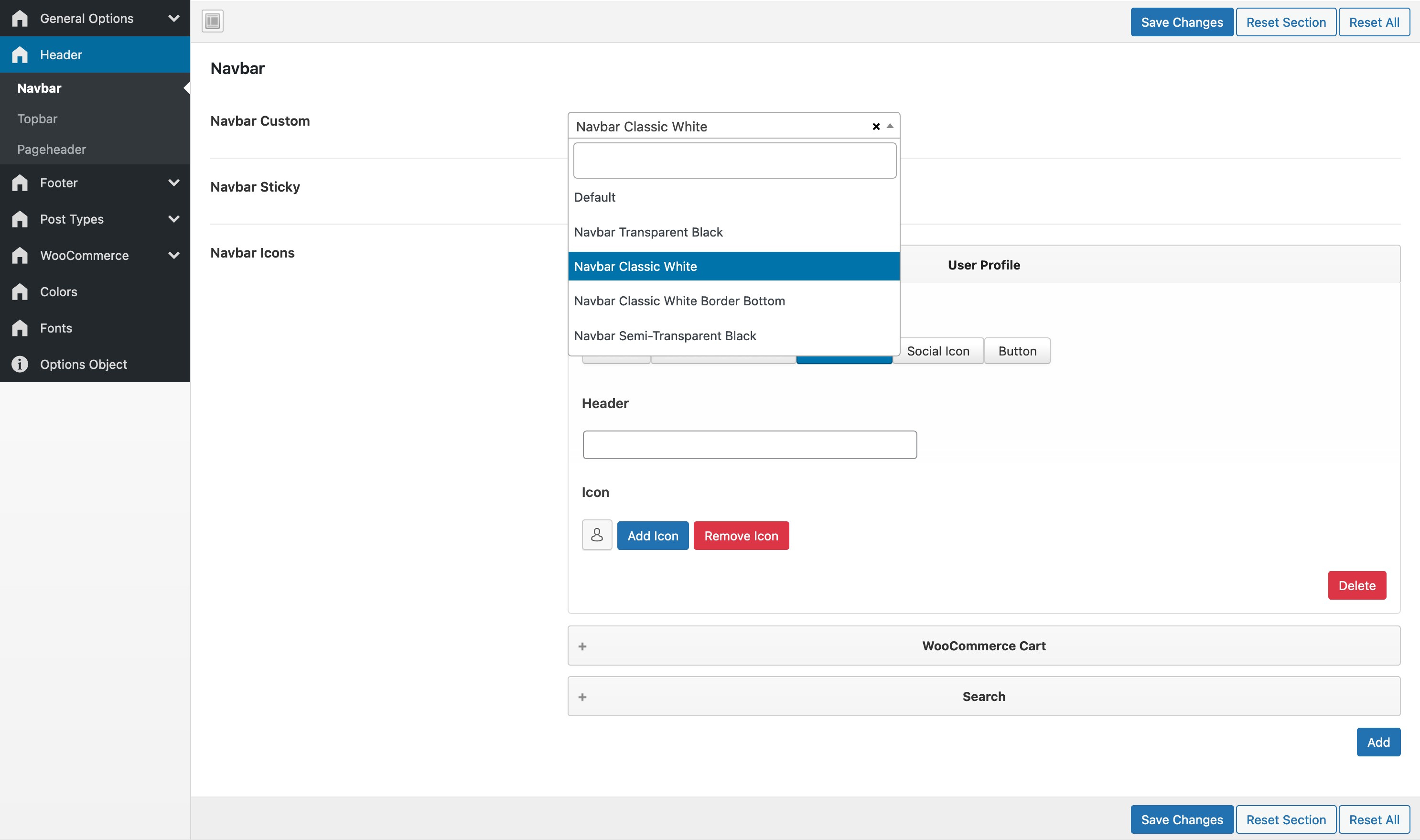Open the Colors section
The height and width of the screenshot is (840, 1420).
[x=95, y=291]
